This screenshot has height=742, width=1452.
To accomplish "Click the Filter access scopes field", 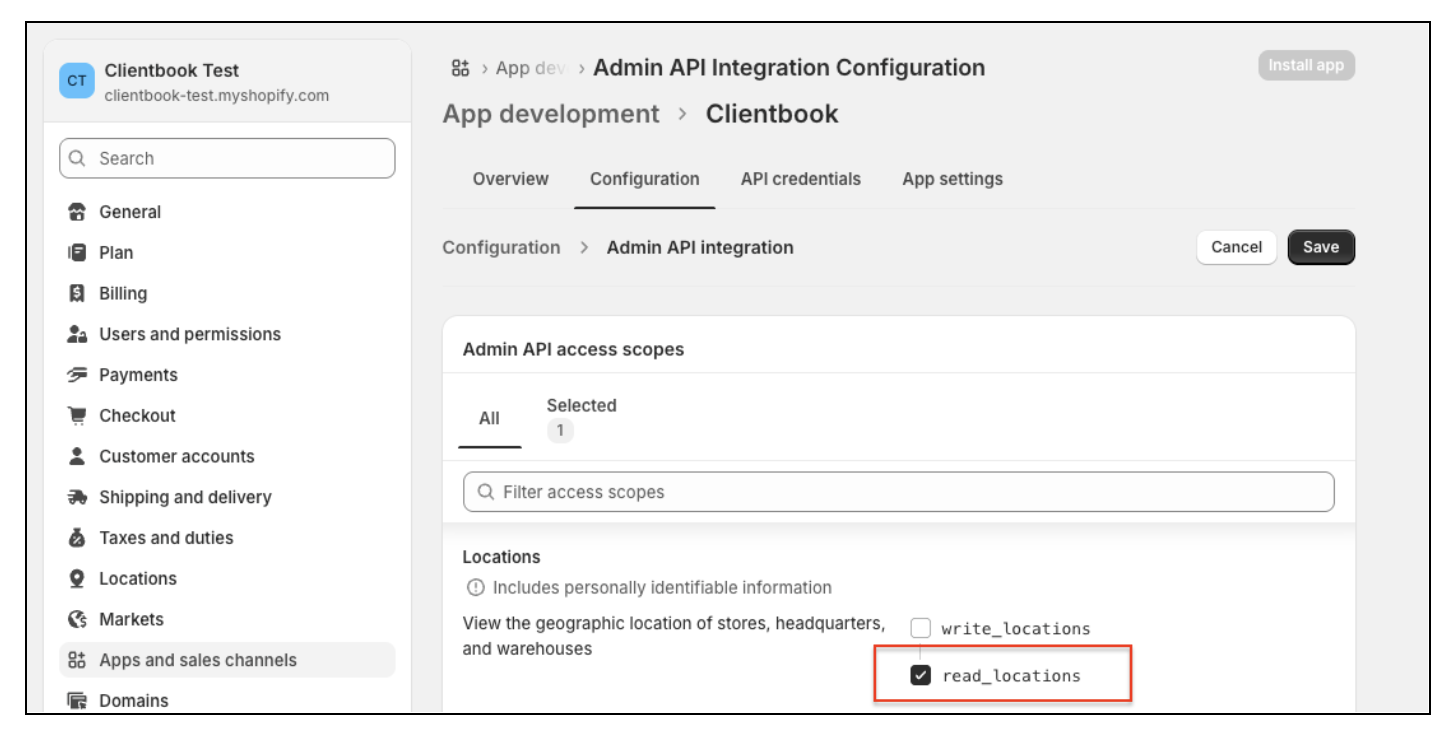I will click(x=899, y=492).
